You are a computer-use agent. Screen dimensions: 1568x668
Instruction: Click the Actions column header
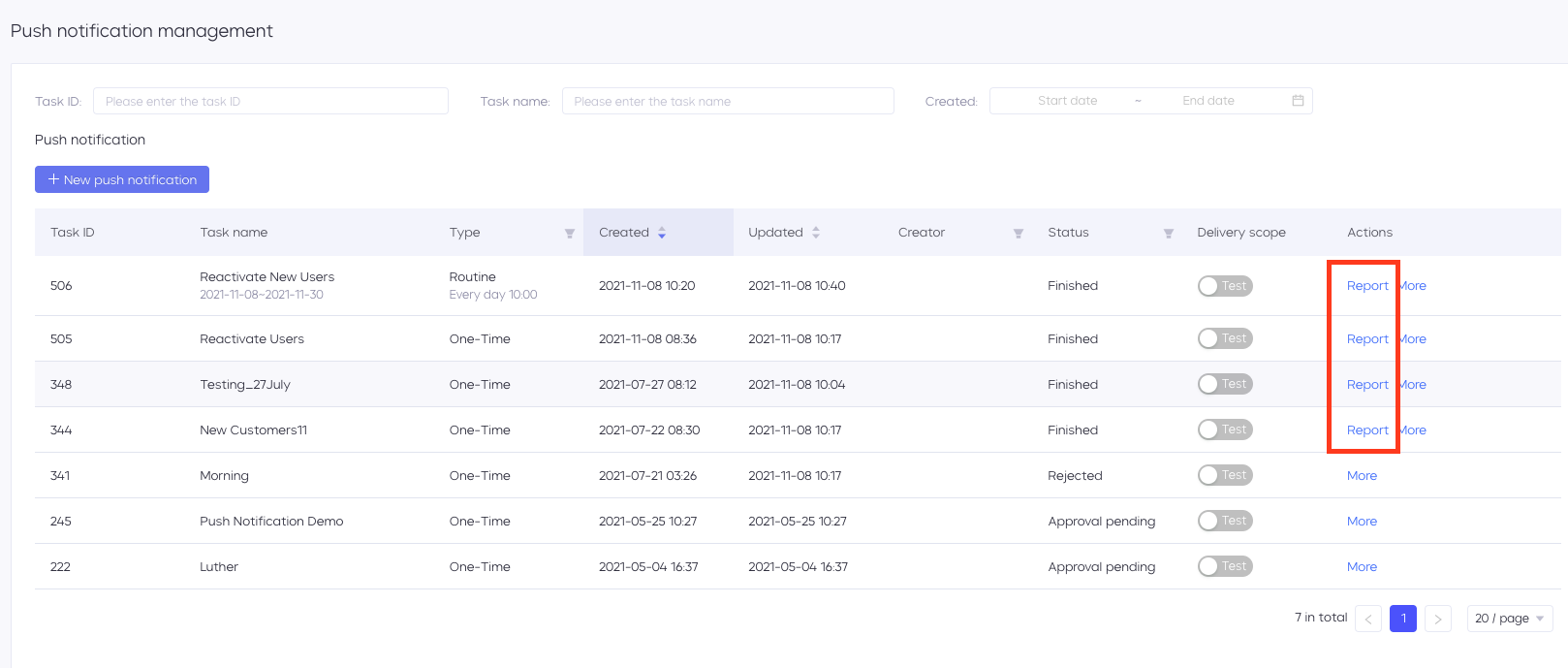tap(1369, 233)
